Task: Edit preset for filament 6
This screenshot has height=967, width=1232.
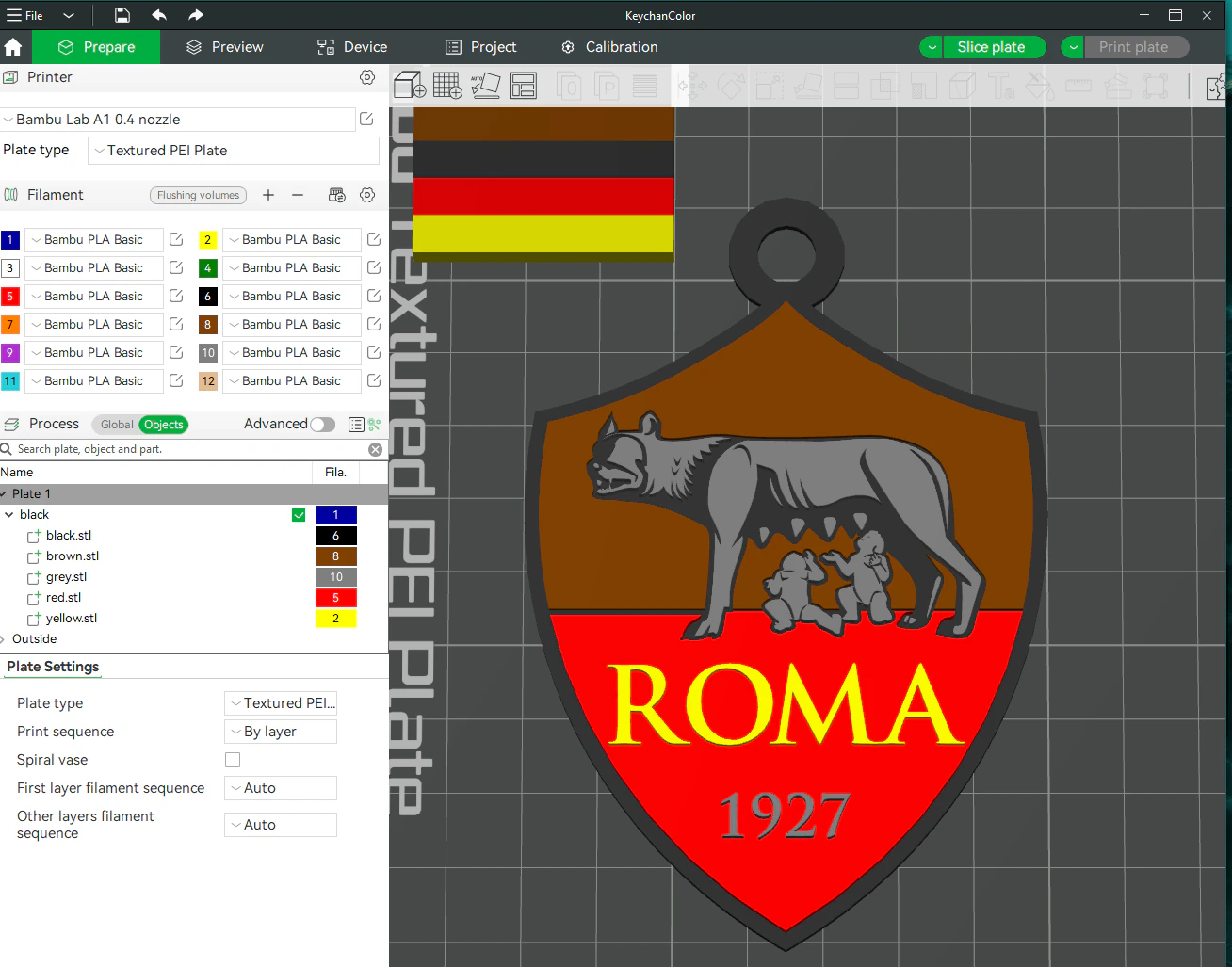Action: [374, 296]
